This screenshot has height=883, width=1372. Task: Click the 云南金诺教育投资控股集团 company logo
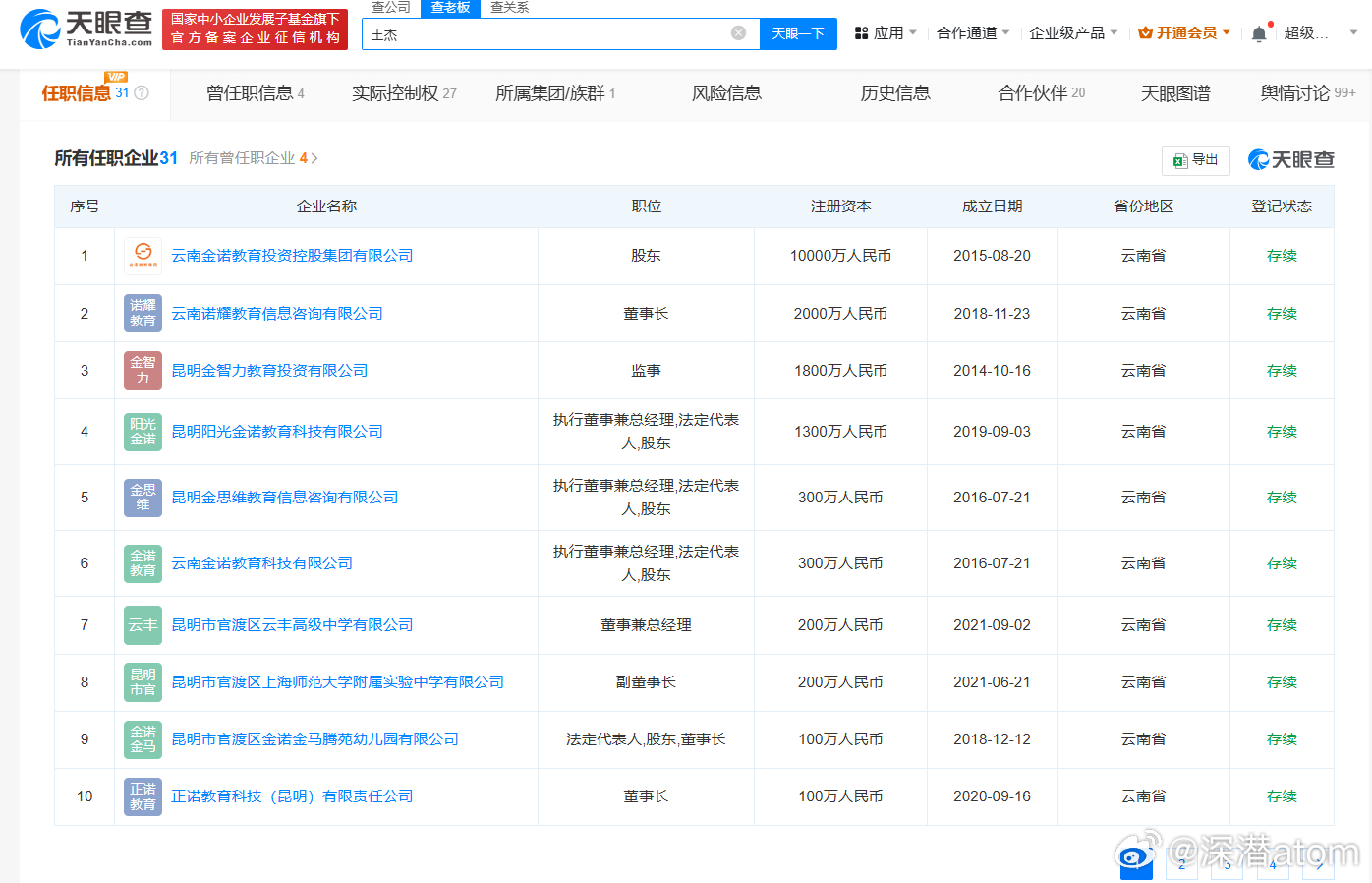click(x=143, y=256)
